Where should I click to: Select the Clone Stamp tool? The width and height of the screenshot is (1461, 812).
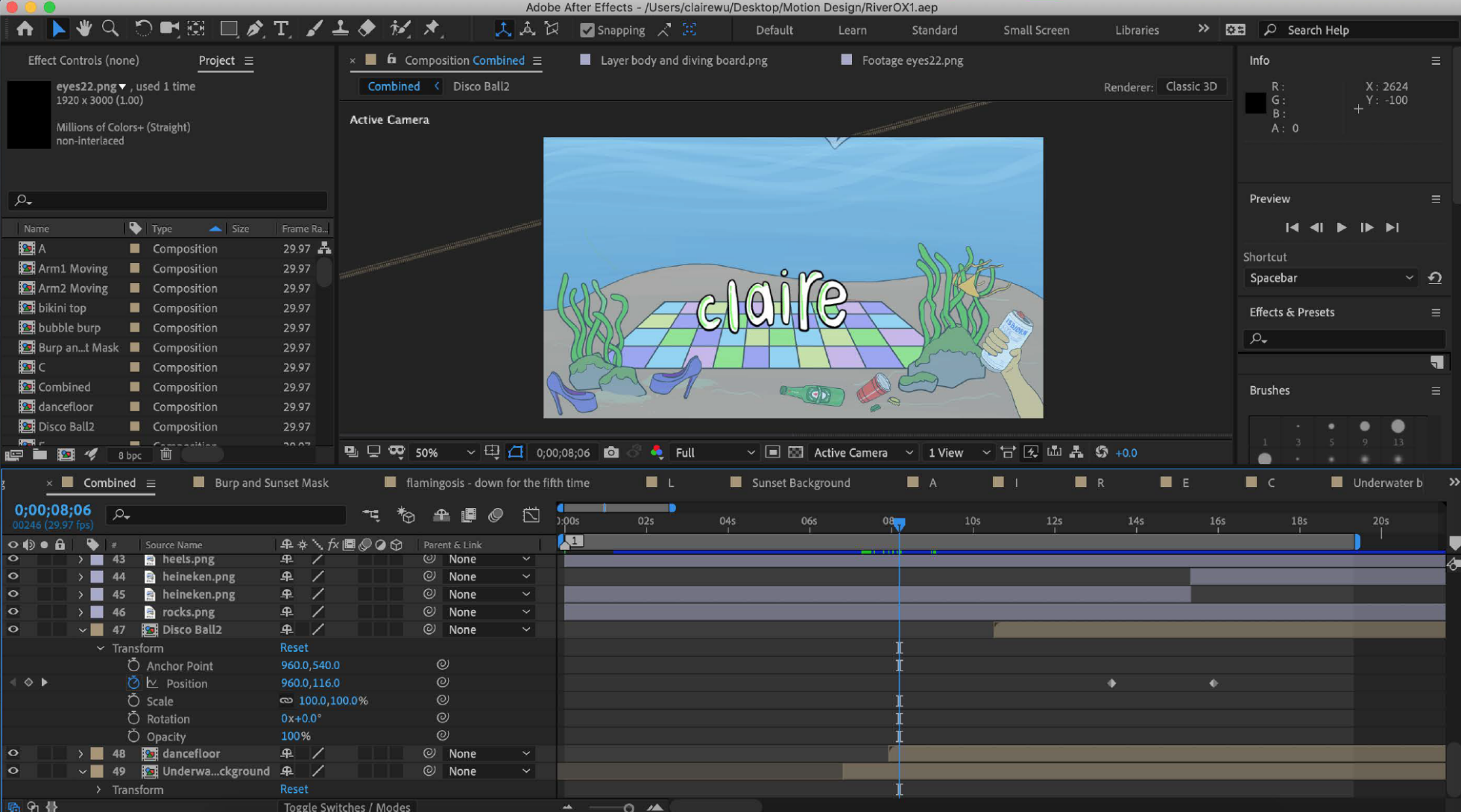340,29
